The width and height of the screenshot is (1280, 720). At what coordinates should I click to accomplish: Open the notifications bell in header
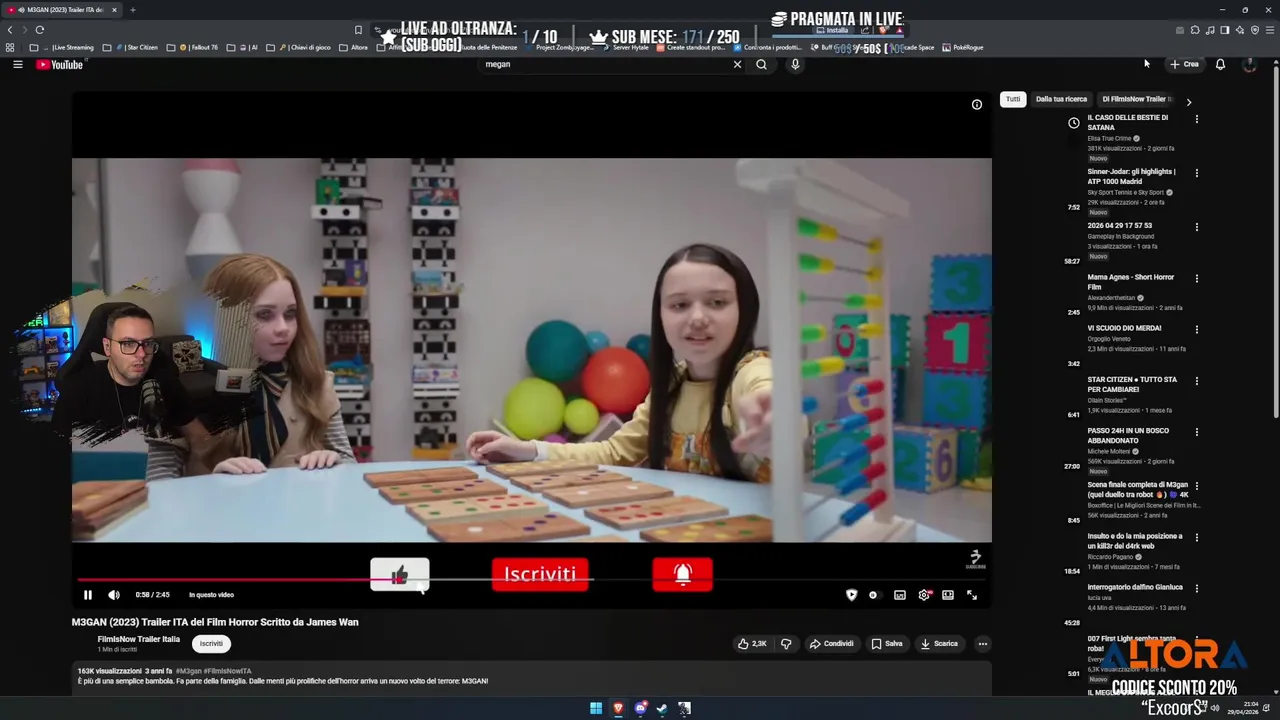pyautogui.click(x=1220, y=64)
